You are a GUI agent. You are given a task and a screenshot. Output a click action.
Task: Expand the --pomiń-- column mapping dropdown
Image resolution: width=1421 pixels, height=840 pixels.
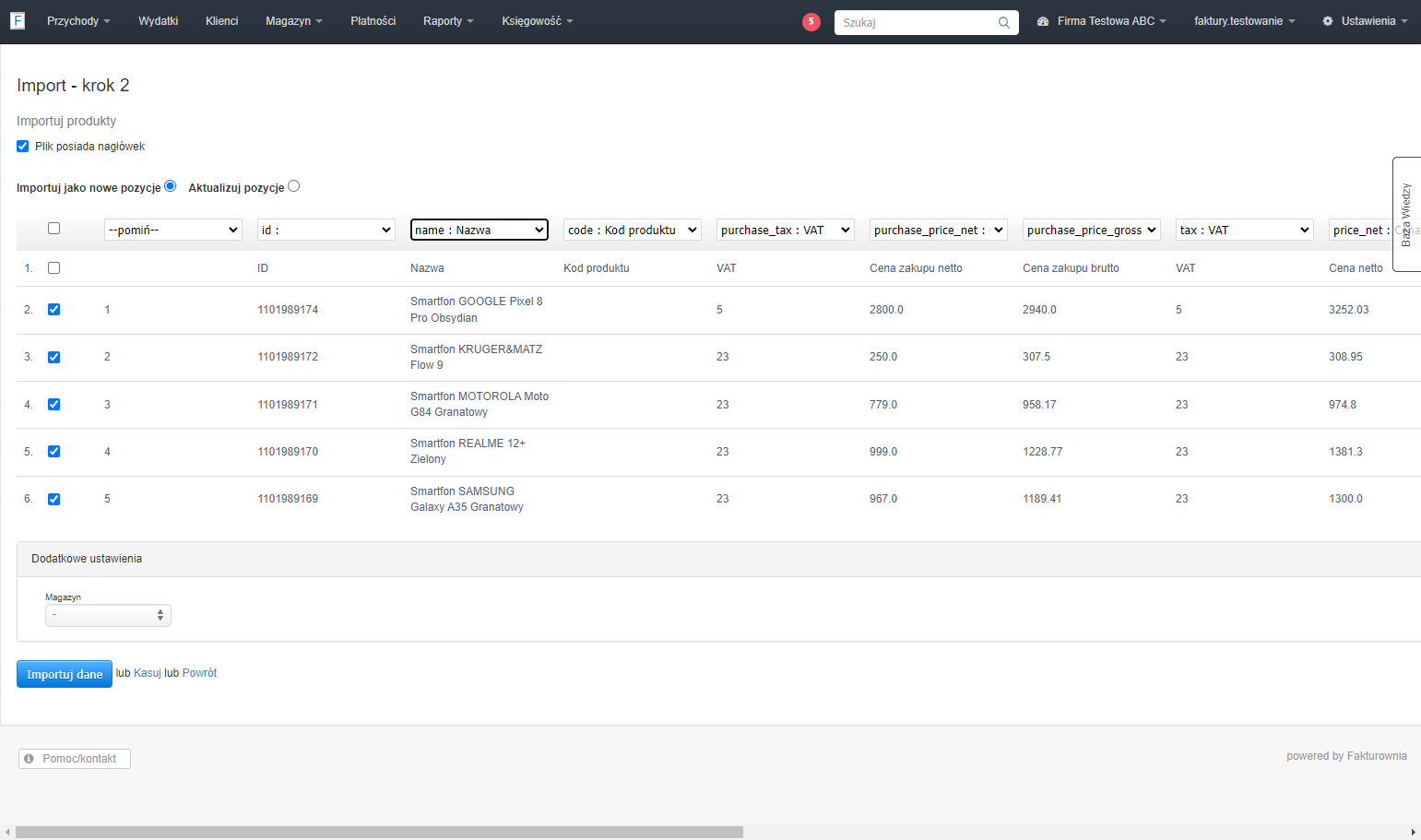point(173,230)
